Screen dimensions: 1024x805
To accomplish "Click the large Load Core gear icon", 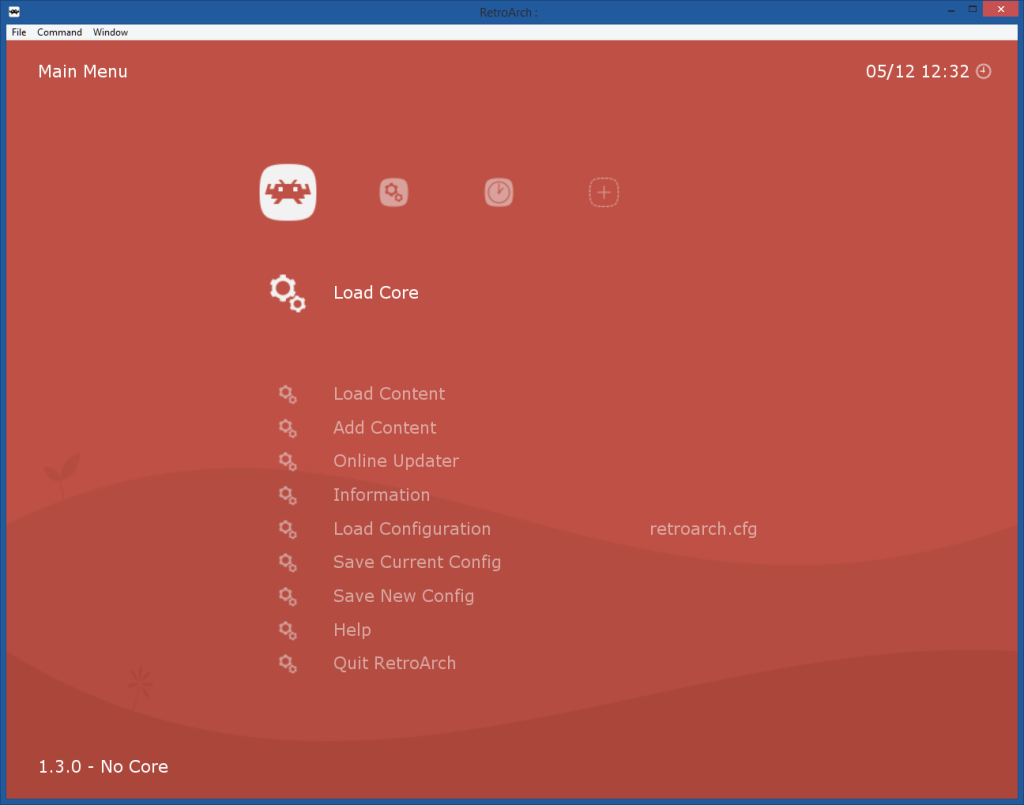I will coord(285,292).
